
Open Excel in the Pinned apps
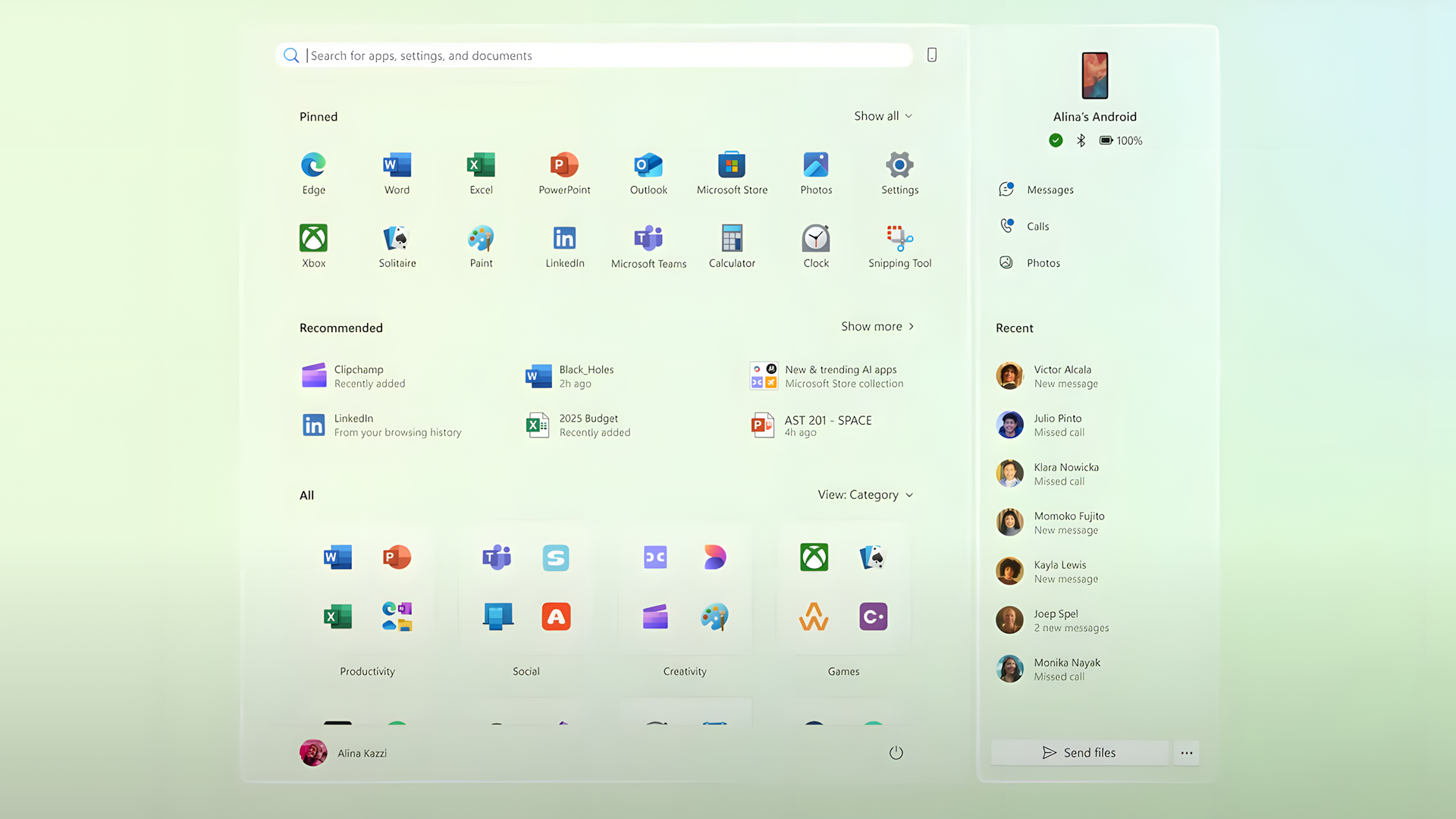click(481, 173)
